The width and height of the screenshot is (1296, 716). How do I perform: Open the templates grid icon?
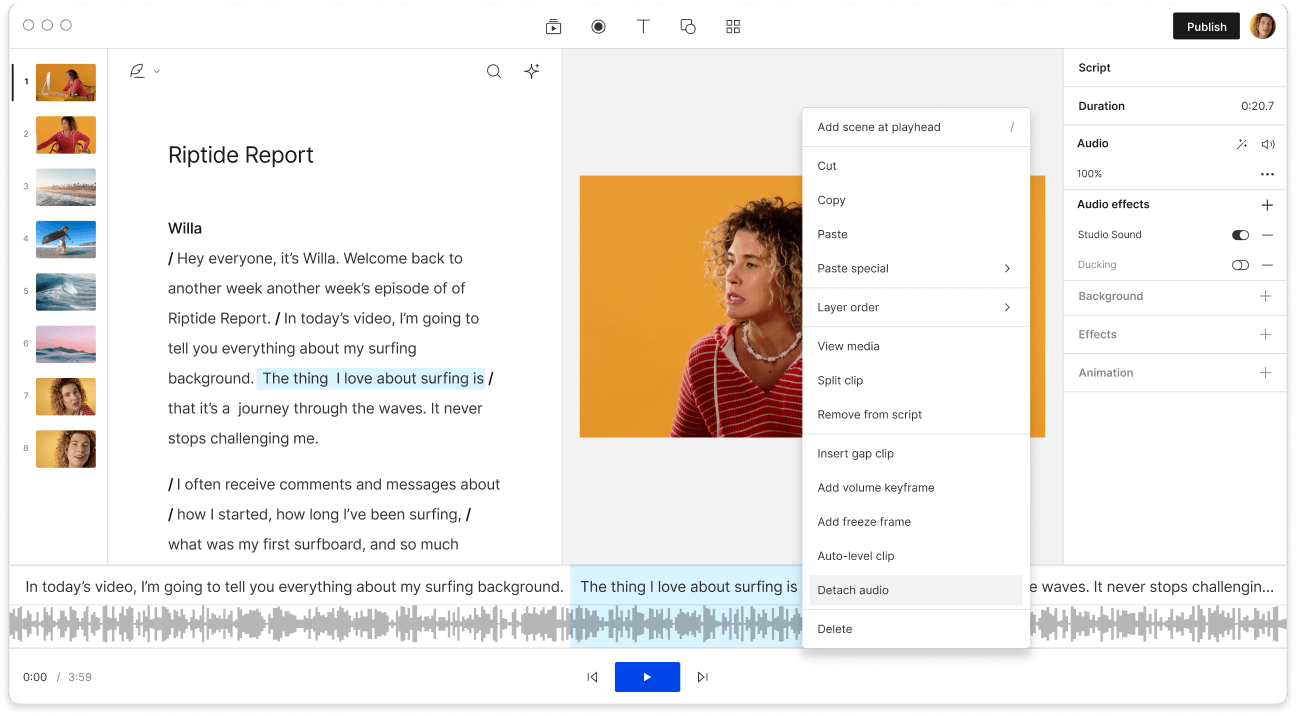coord(733,27)
